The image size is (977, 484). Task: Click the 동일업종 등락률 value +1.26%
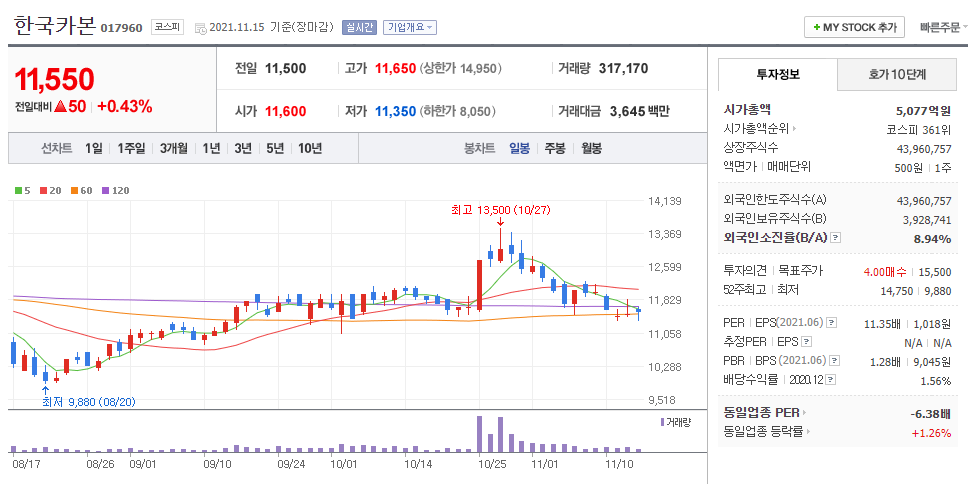[932, 433]
